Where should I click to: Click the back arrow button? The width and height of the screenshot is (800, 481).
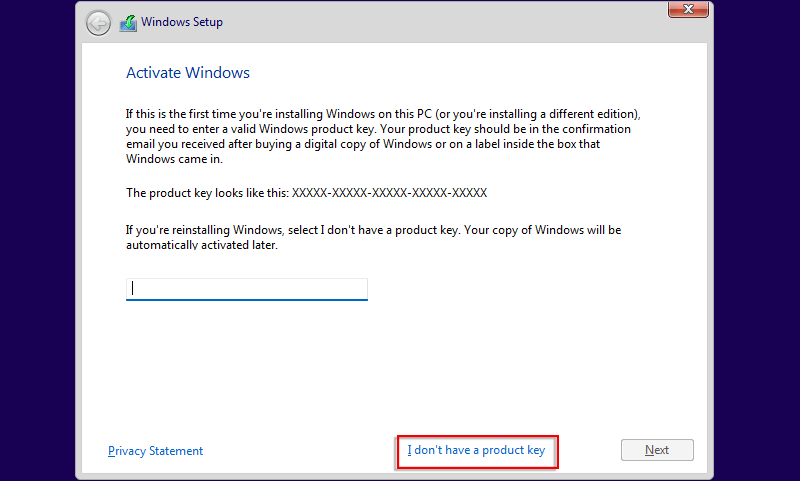coord(98,23)
